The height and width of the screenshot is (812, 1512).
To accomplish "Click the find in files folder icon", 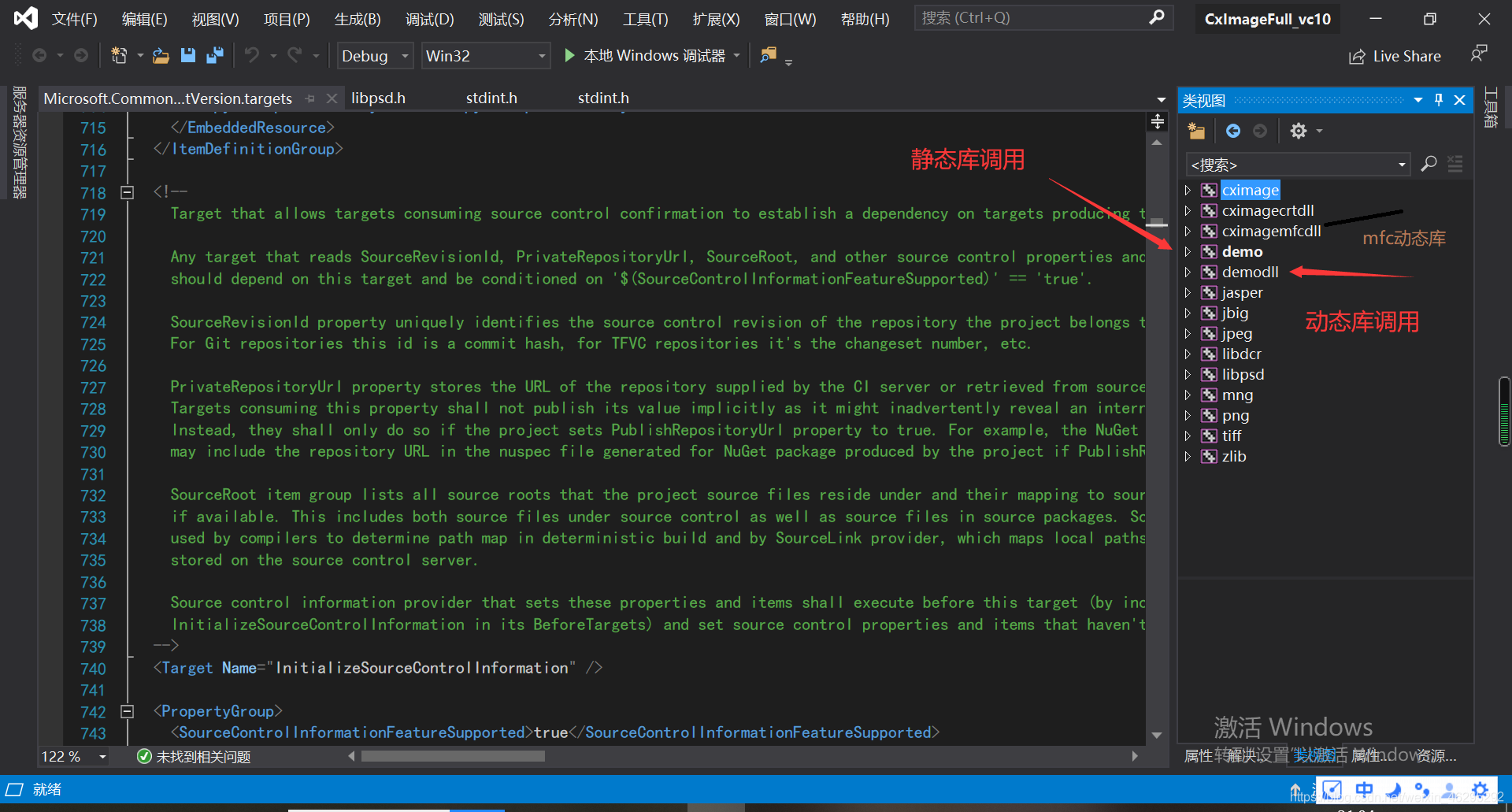I will (768, 55).
